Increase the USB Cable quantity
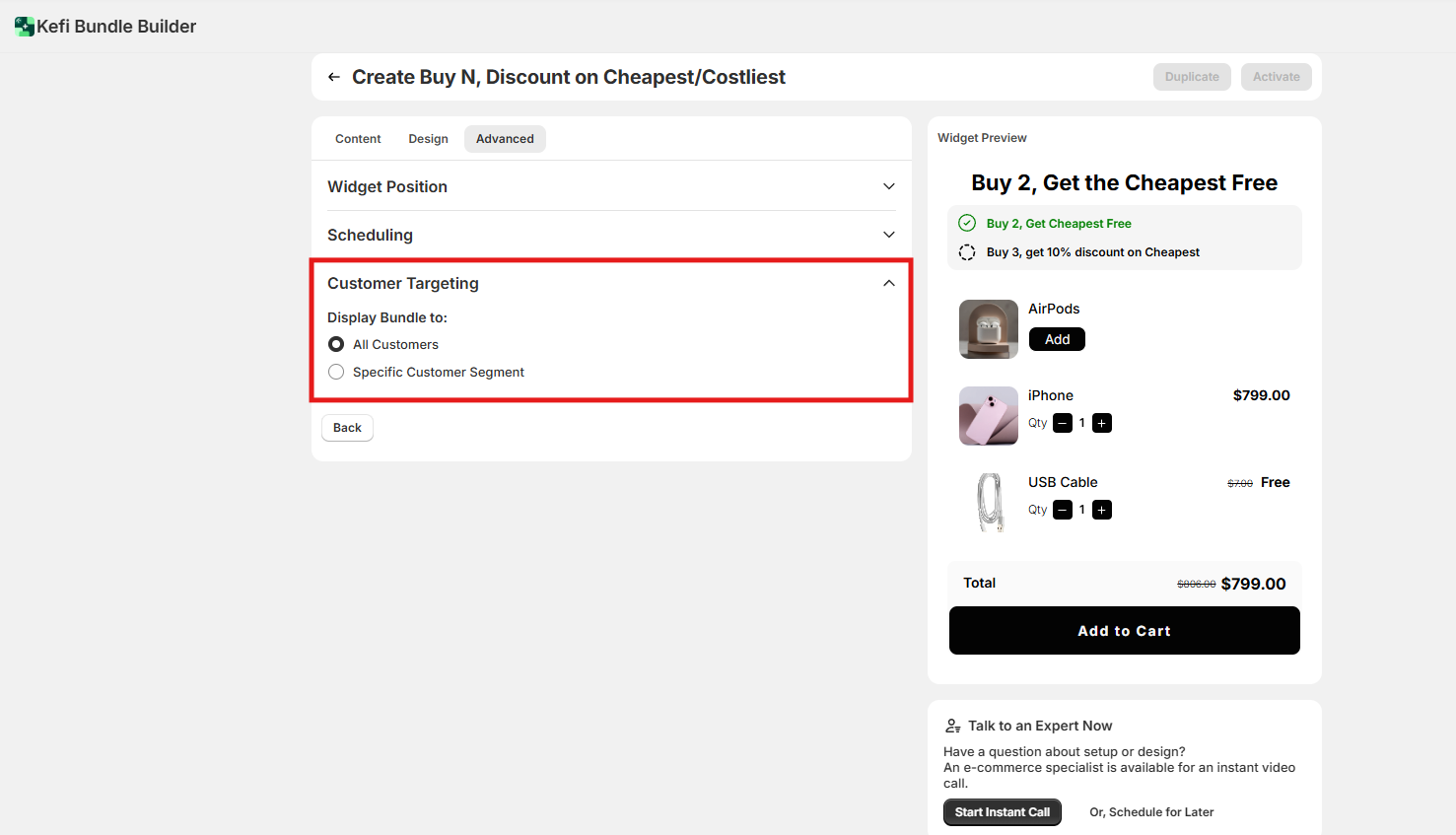This screenshot has width=1456, height=835. (x=1102, y=510)
